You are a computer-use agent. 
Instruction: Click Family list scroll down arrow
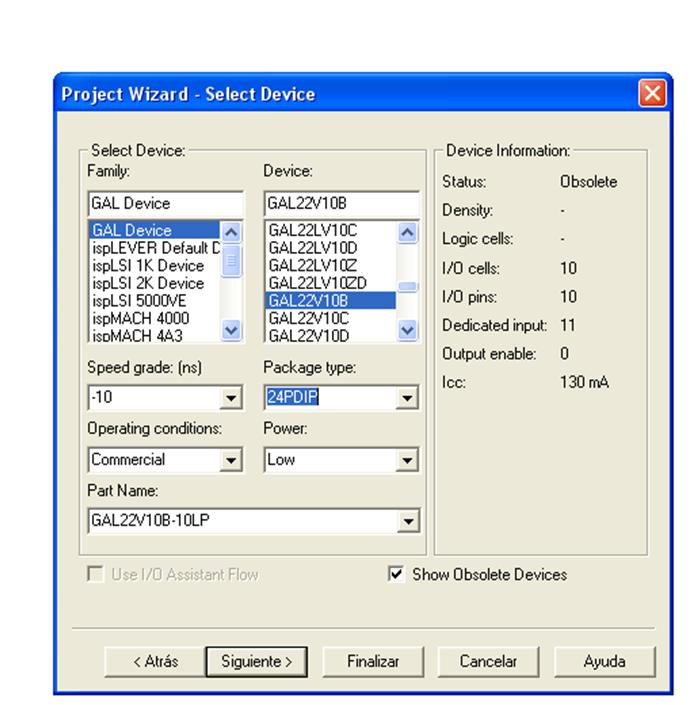tap(231, 330)
